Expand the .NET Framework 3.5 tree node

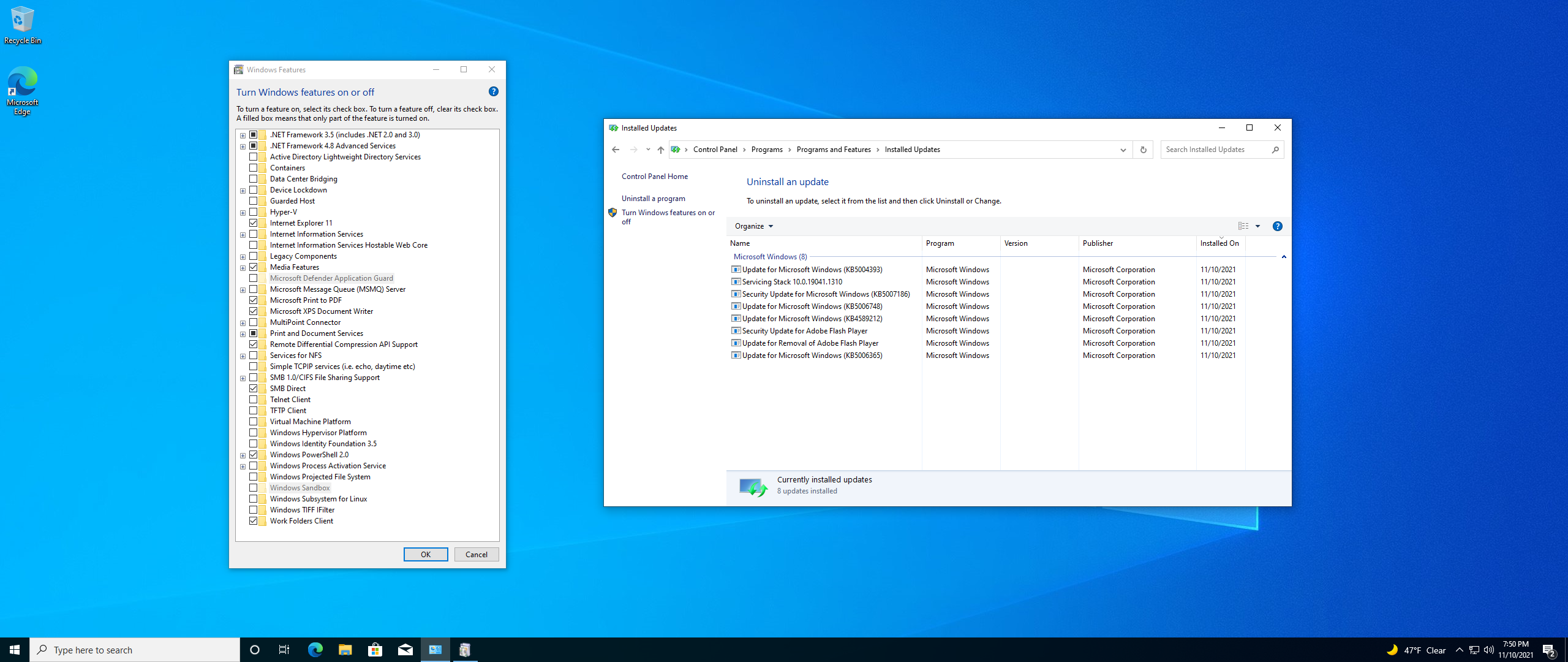click(243, 135)
